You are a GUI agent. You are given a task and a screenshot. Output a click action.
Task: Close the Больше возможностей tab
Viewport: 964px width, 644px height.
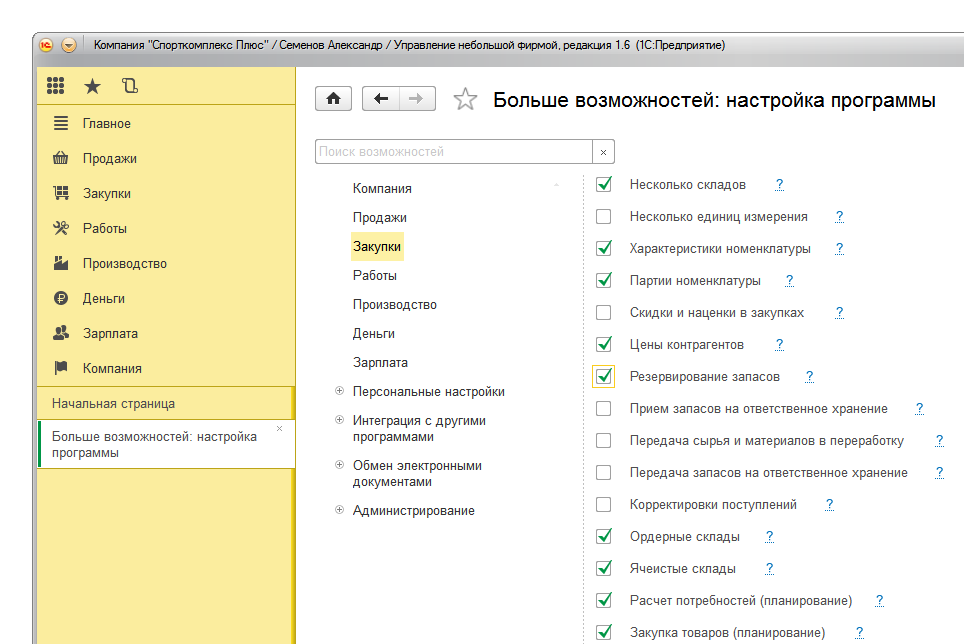coord(279,428)
